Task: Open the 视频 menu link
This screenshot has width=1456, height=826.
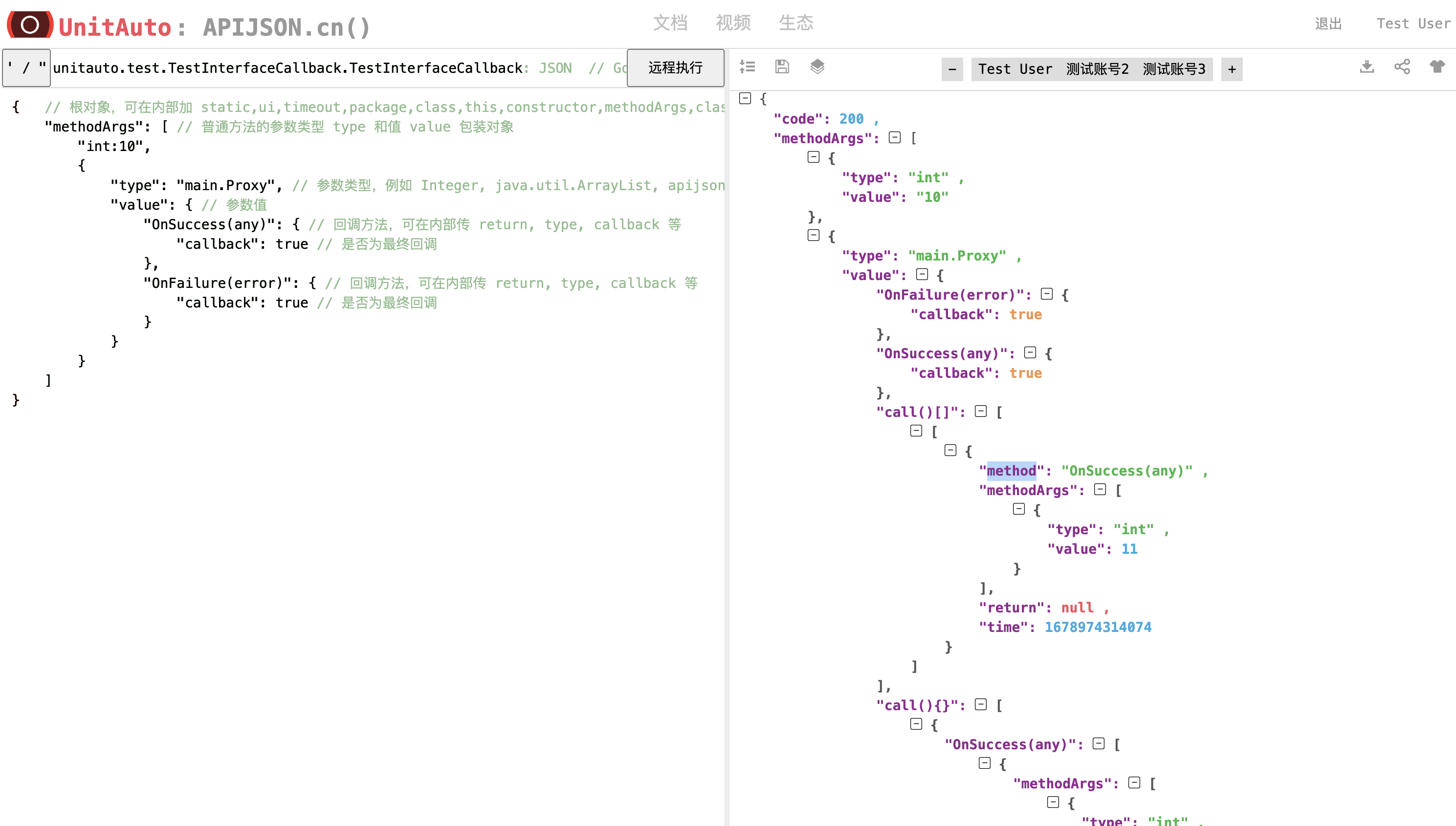Action: tap(733, 22)
